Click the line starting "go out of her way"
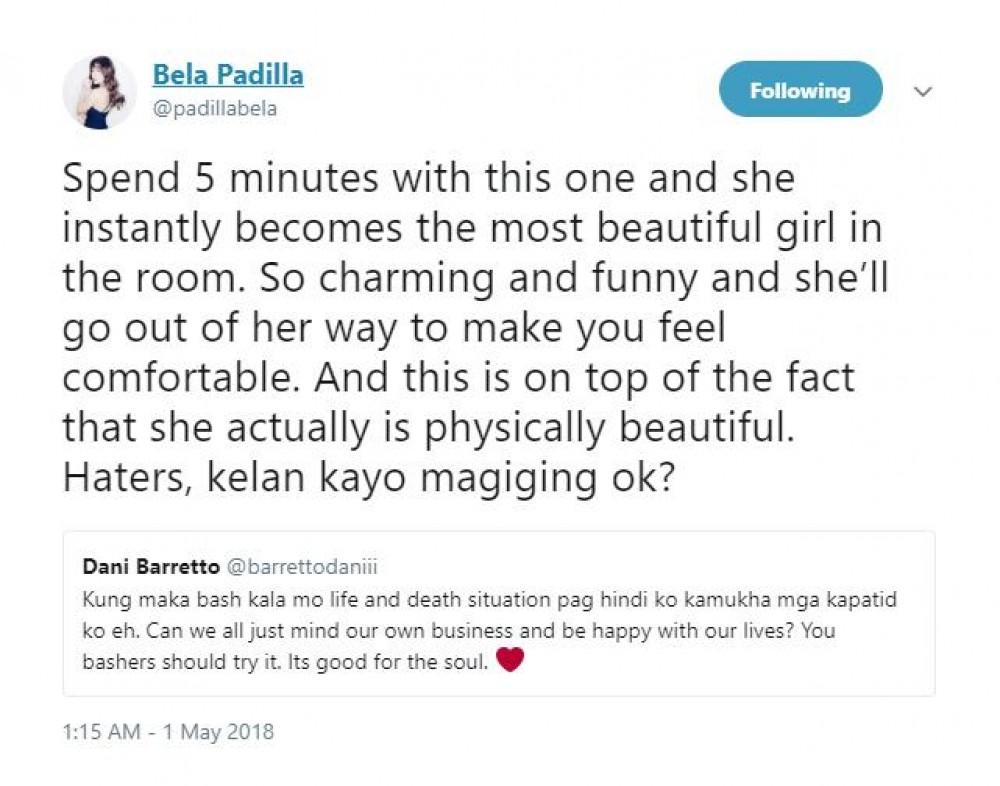Viewport: 1000px width, 786px height. tap(391, 327)
